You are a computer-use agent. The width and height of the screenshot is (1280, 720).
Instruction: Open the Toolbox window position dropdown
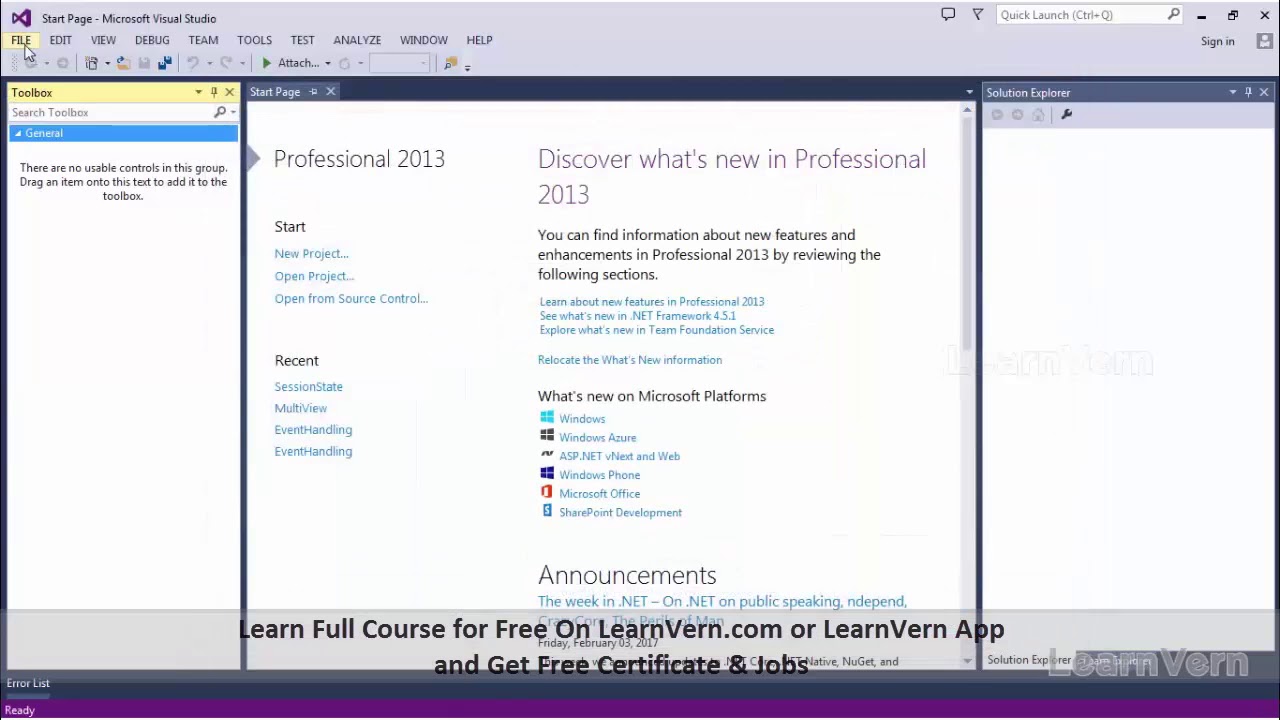pyautogui.click(x=198, y=92)
